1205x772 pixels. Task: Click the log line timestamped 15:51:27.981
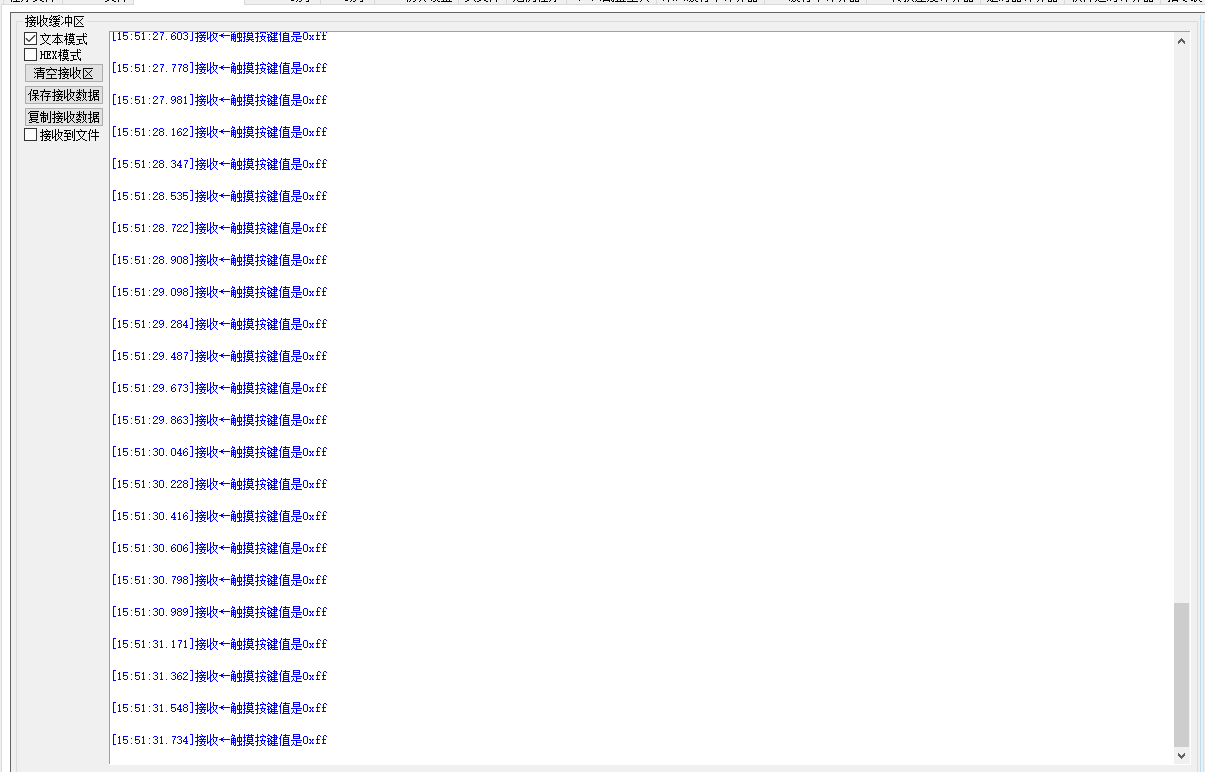click(x=219, y=100)
